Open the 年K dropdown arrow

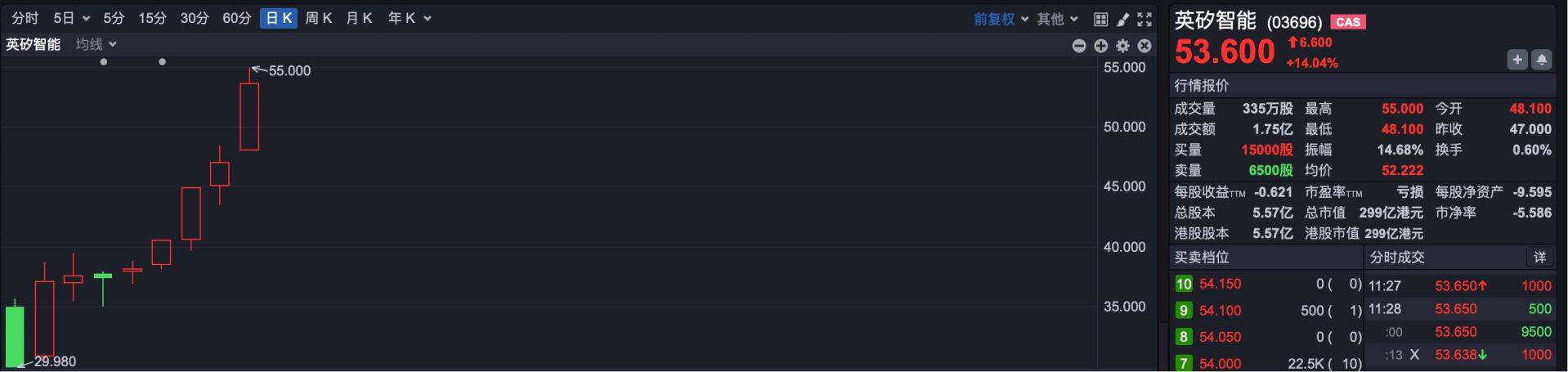pyautogui.click(x=428, y=18)
